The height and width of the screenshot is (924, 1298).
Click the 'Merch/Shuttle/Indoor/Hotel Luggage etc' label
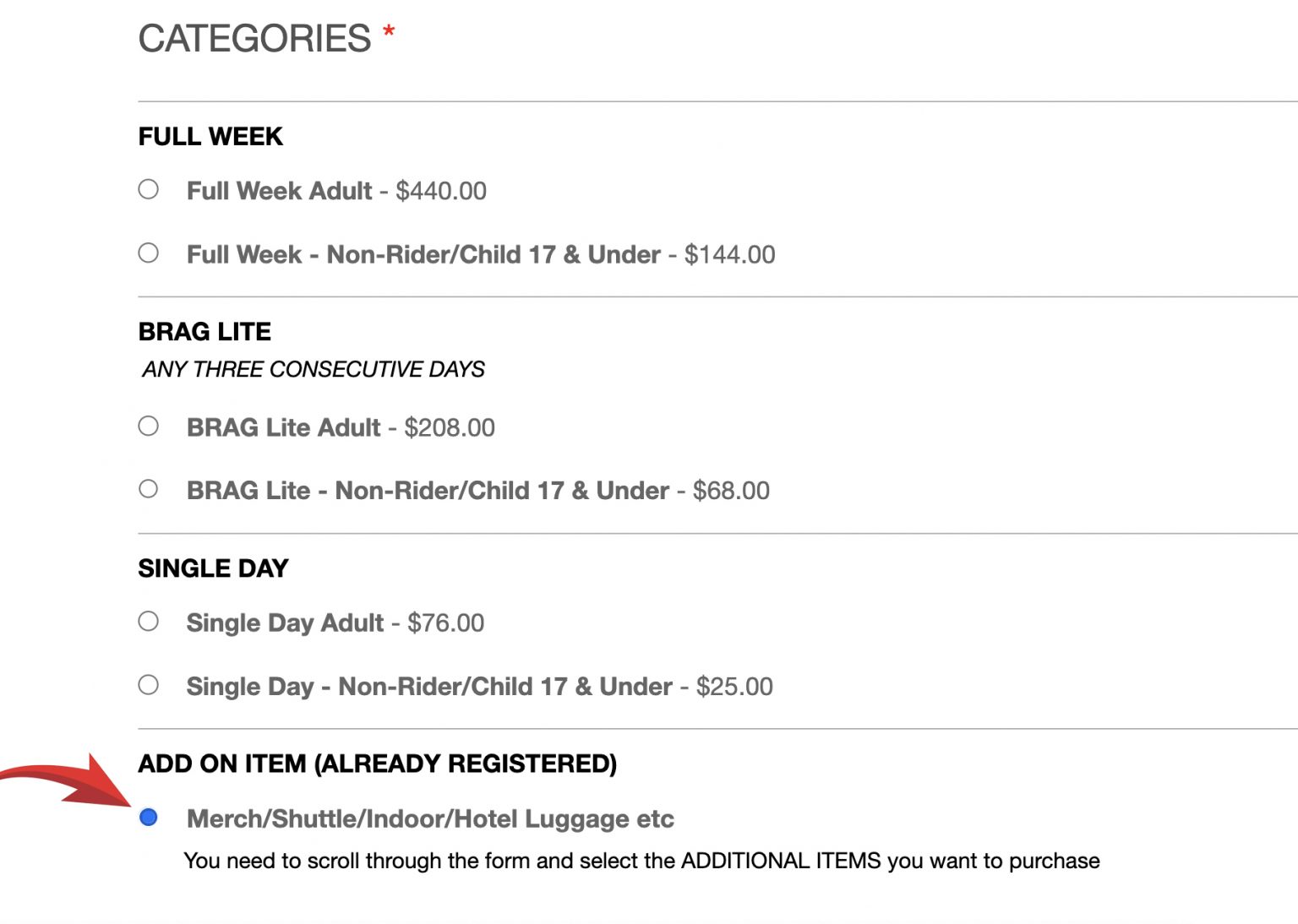430,818
